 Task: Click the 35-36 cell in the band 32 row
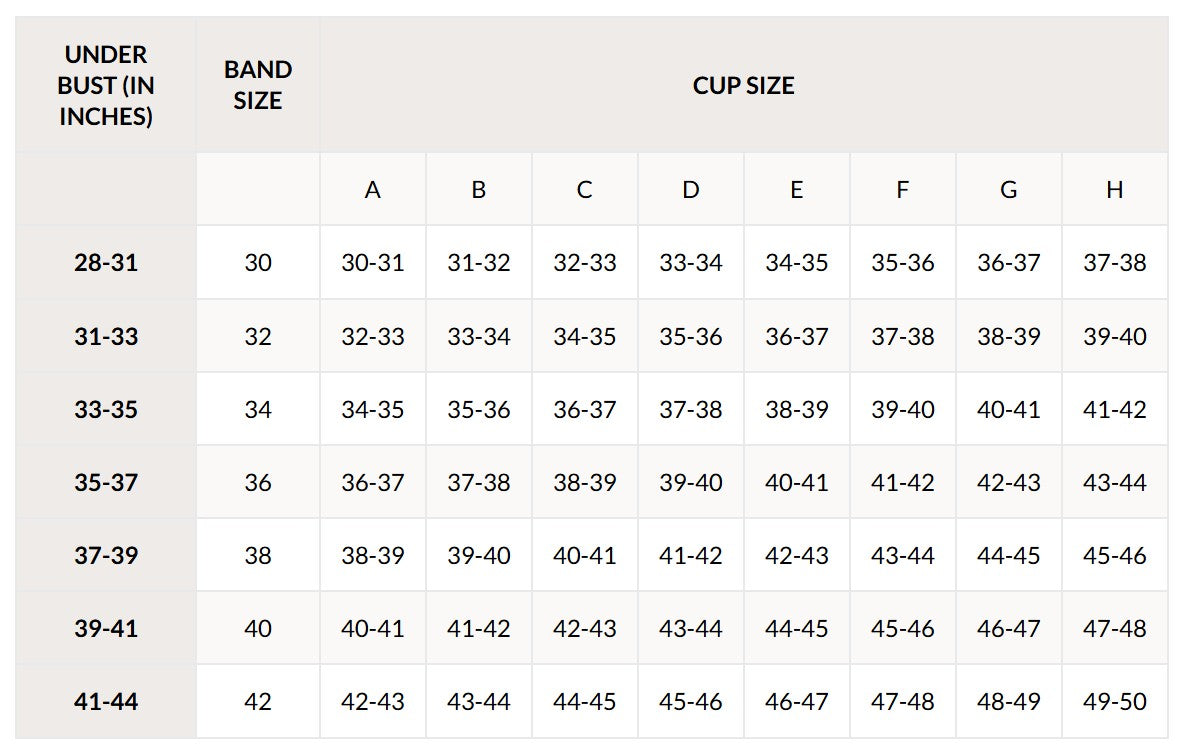pyautogui.click(x=691, y=336)
